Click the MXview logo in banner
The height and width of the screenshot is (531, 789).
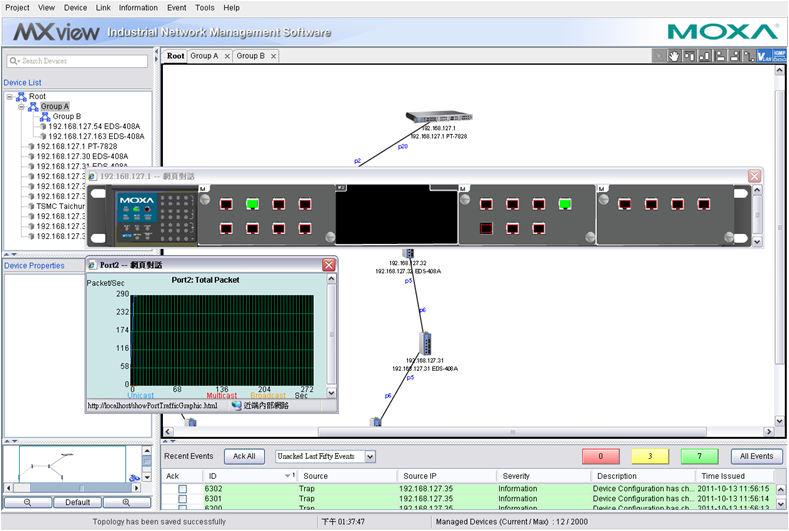(56, 32)
